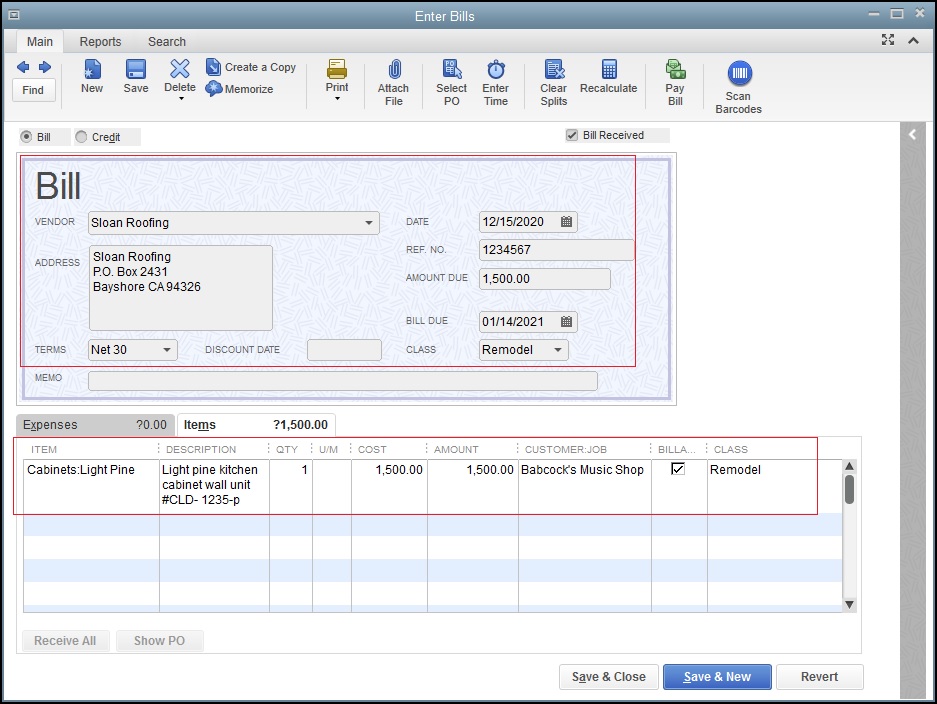Switch to the Reports tab

(x=100, y=42)
